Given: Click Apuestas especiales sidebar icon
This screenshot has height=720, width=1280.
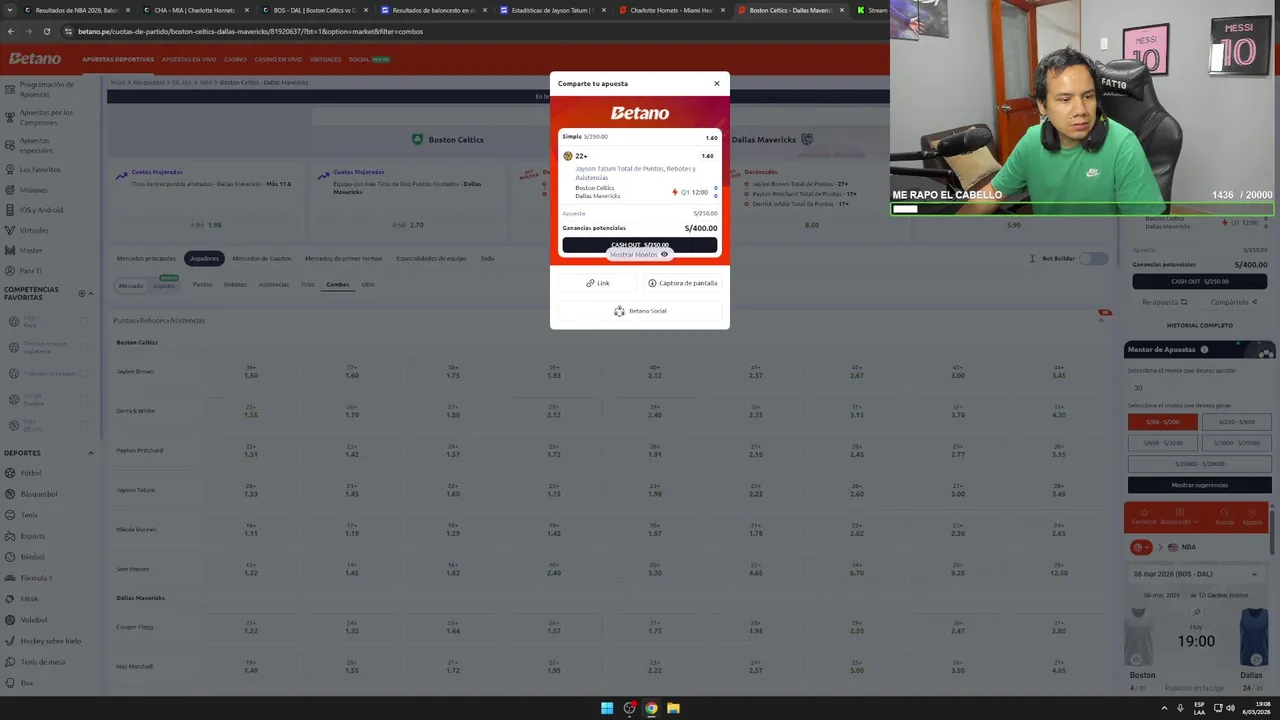Looking at the screenshot, I should click(x=10, y=145).
